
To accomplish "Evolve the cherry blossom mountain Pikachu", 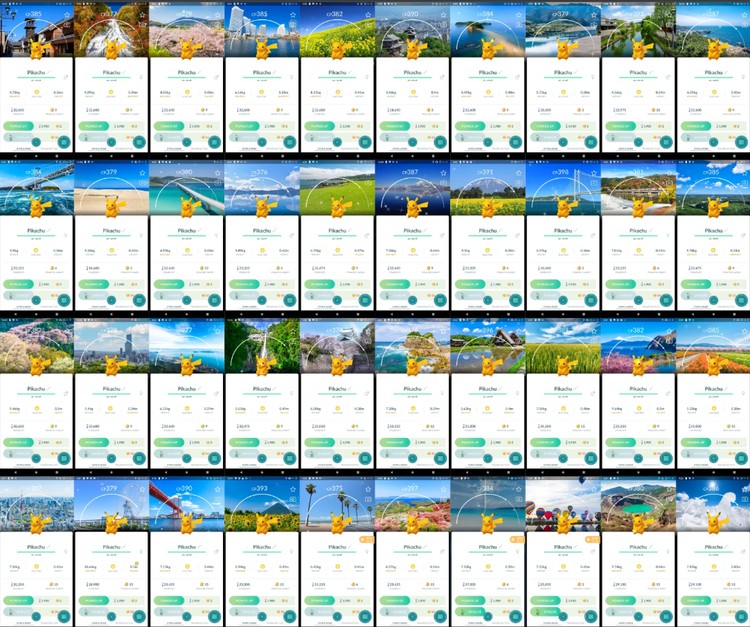I will (19, 453).
